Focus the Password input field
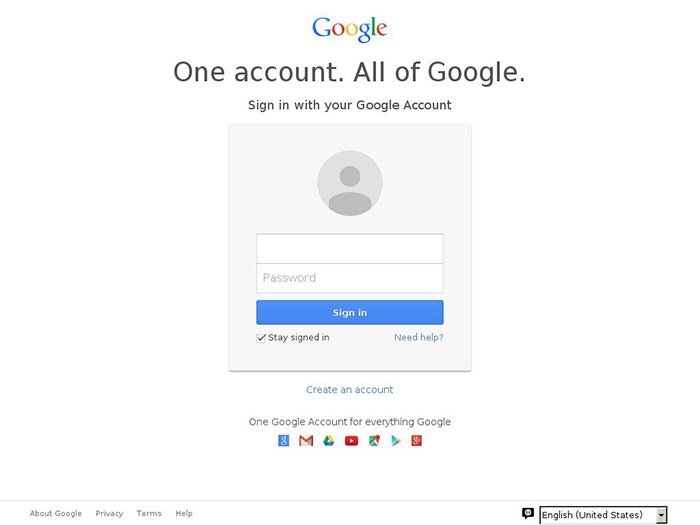The width and height of the screenshot is (700, 525). pos(350,278)
